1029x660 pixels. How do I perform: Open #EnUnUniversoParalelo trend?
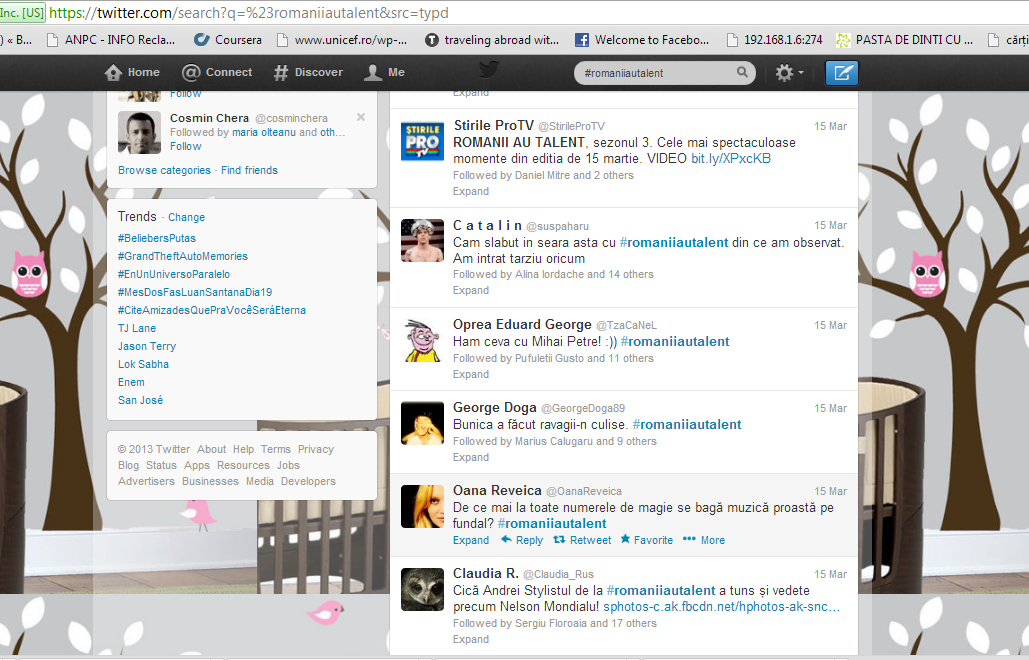click(x=174, y=274)
